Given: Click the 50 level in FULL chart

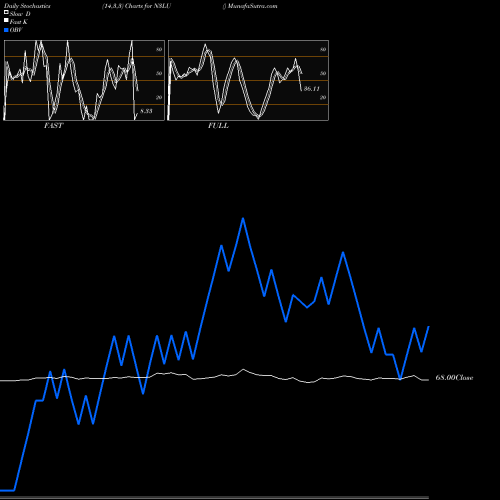Looking at the screenshot, I should (323, 73).
